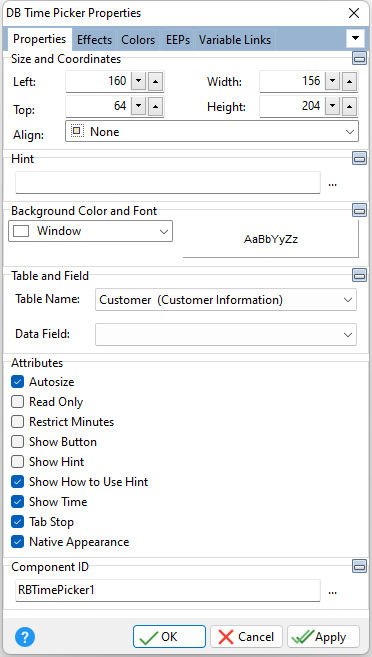Uncheck the Autosize checkbox
The image size is (372, 657).
[18, 382]
